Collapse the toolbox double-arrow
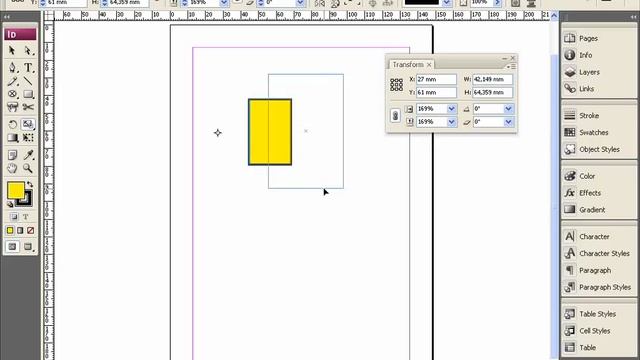 pyautogui.click(x=7, y=17)
